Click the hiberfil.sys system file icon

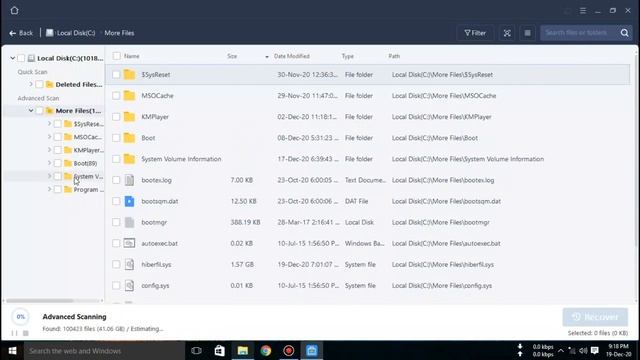[x=129, y=264]
